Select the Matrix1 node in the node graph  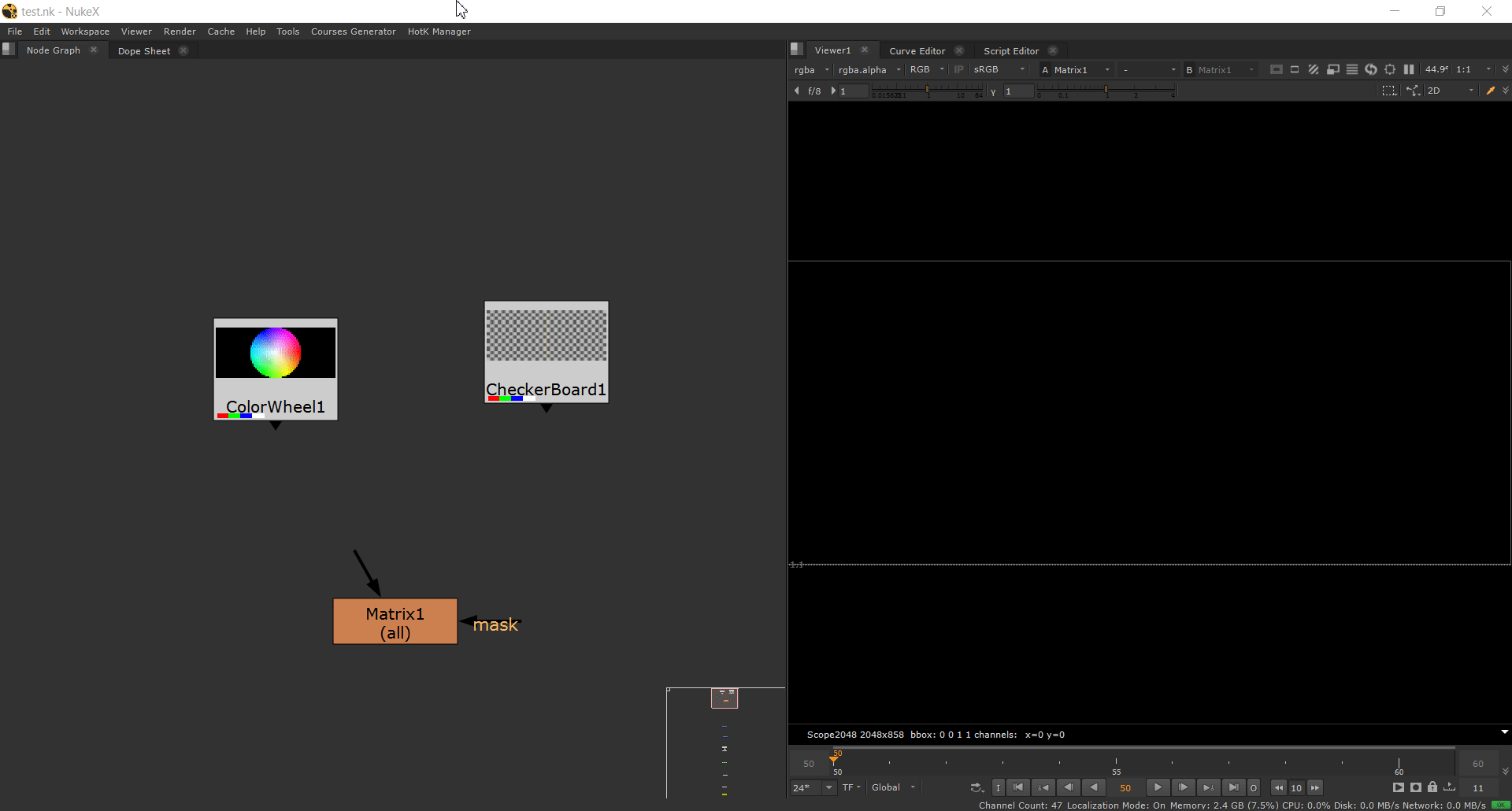pos(395,621)
